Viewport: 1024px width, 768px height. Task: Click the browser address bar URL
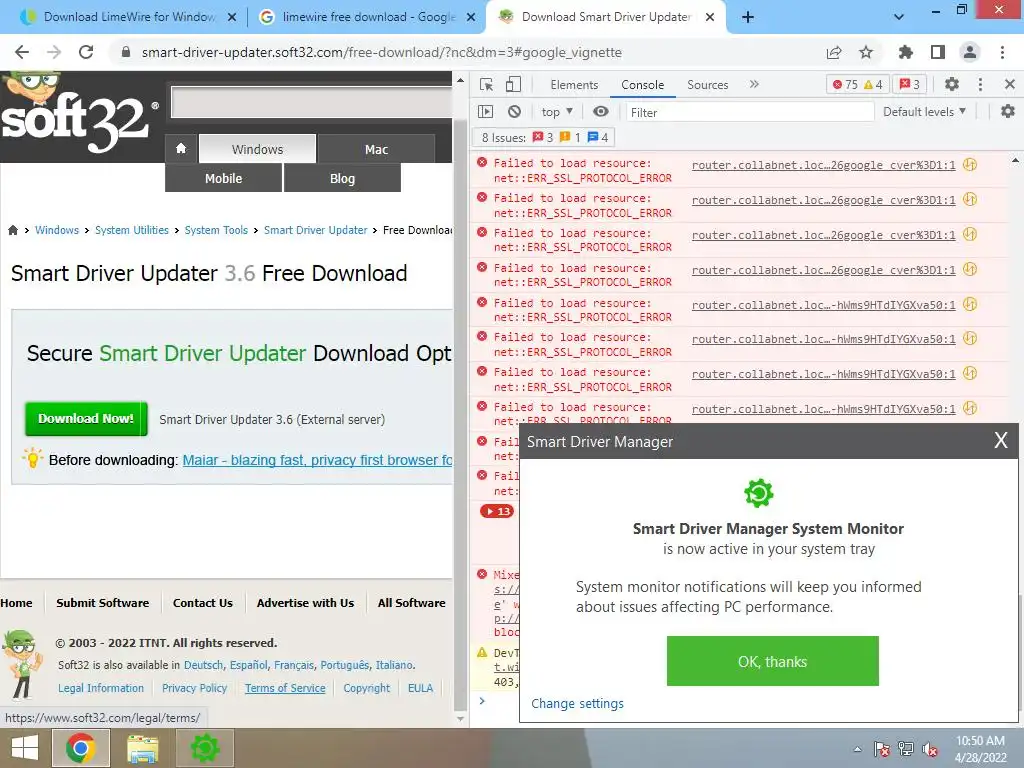click(381, 52)
